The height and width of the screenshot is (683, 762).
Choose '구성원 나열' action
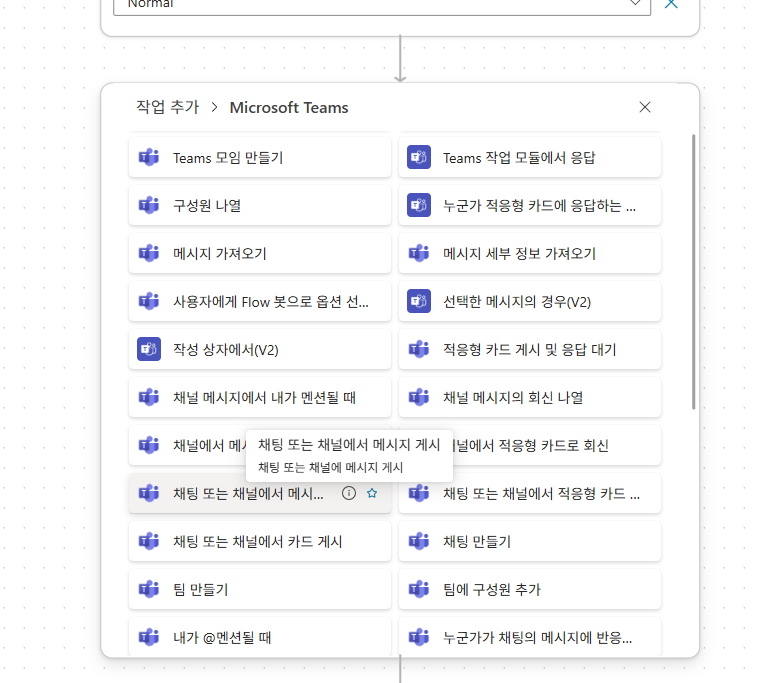coord(260,205)
